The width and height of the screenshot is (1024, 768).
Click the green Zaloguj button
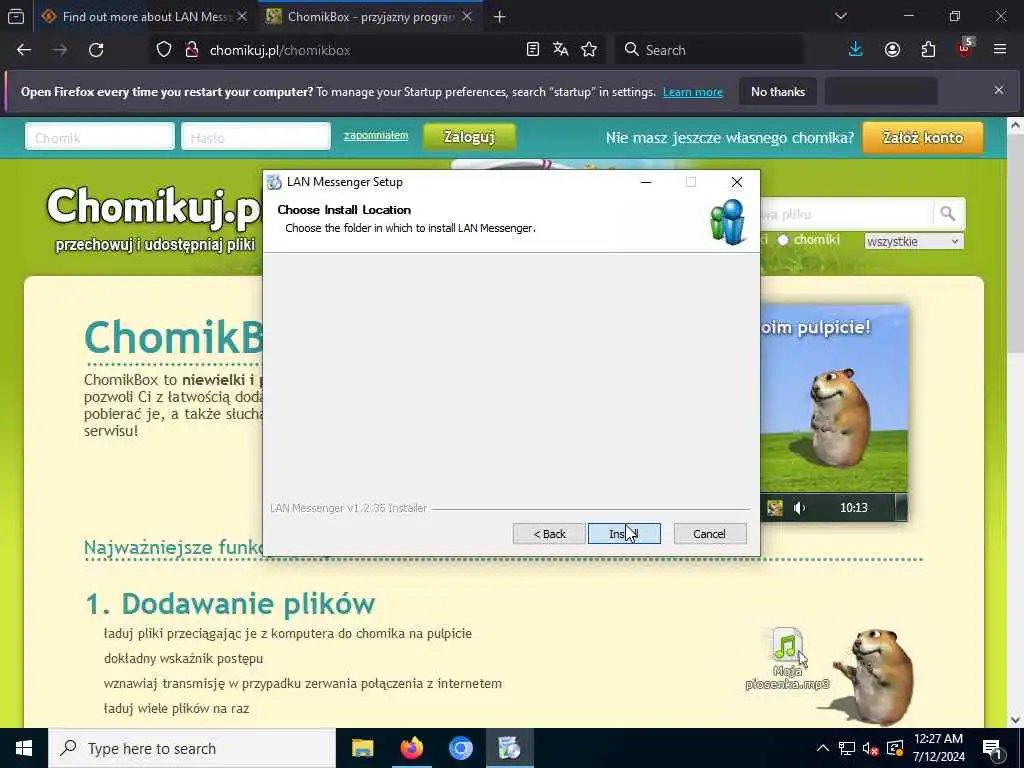[469, 137]
